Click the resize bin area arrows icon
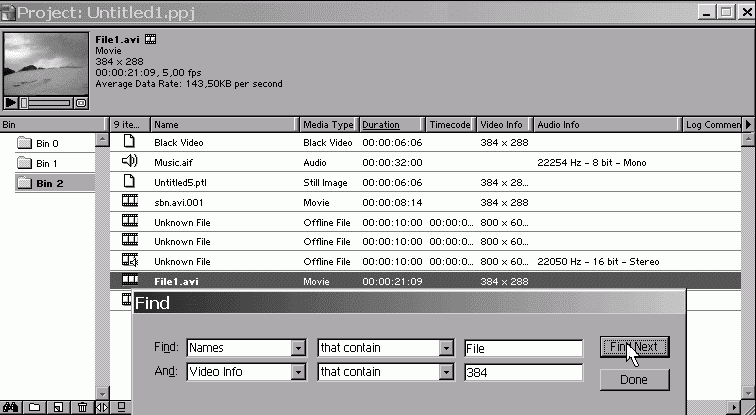 [102, 407]
